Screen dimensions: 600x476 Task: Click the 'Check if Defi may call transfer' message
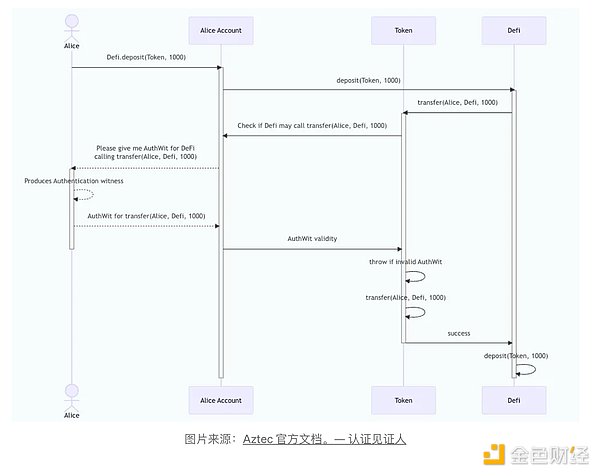312,126
